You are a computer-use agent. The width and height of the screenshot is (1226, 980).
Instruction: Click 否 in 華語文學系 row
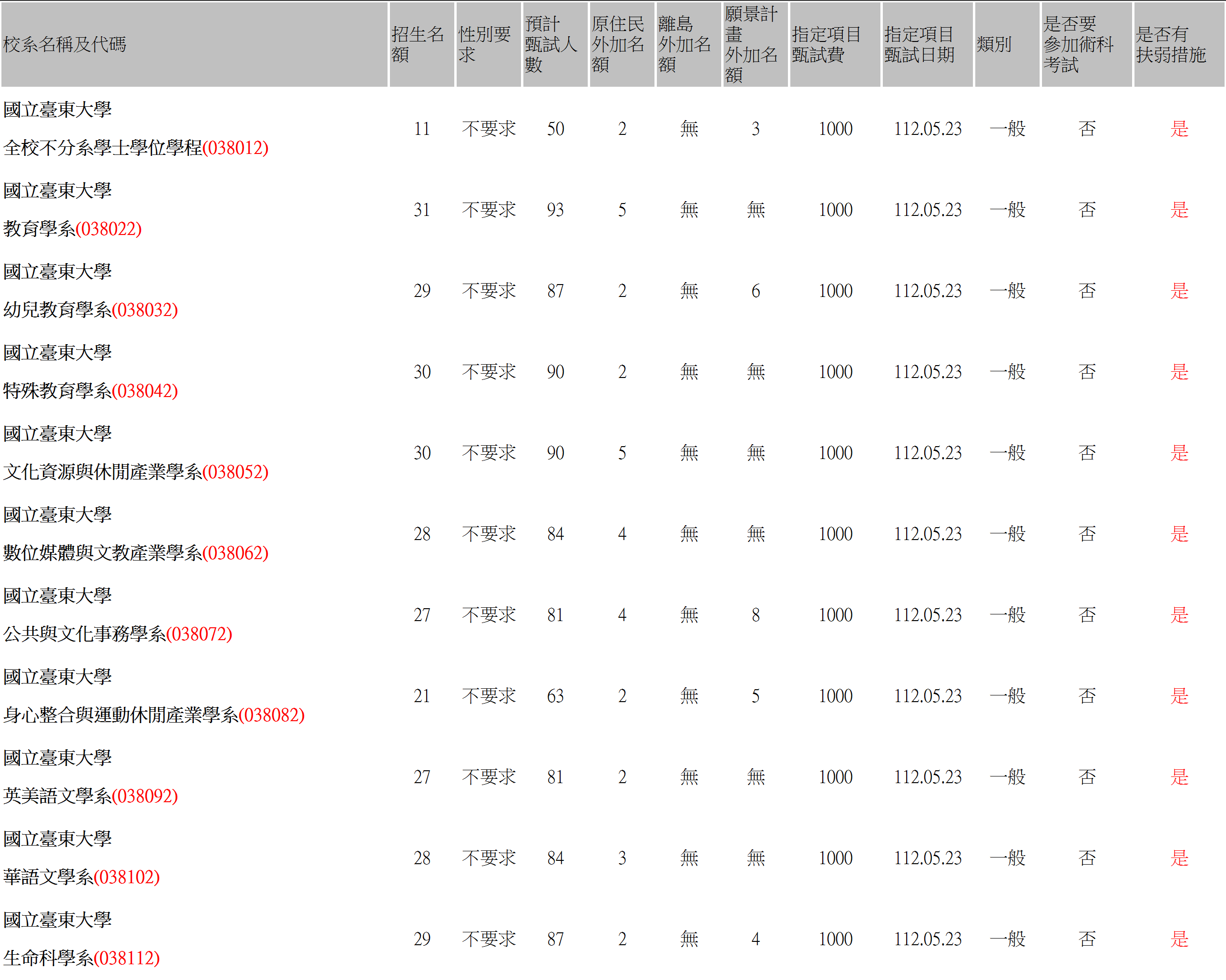pos(1087,858)
